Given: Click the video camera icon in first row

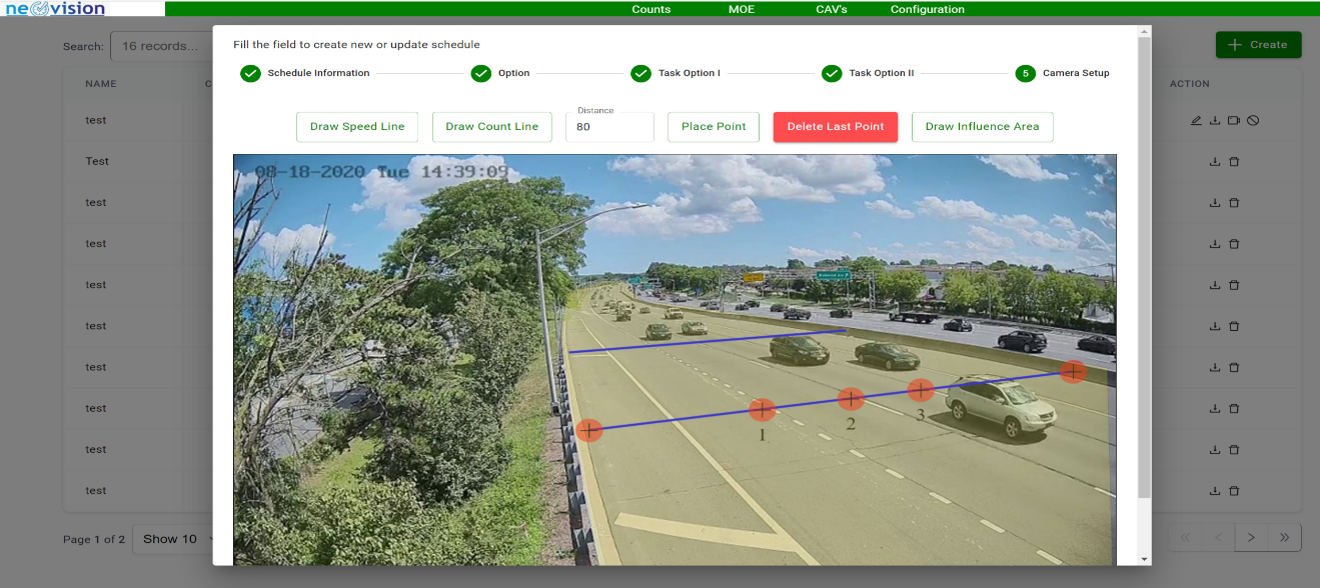Looking at the screenshot, I should pos(1234,121).
